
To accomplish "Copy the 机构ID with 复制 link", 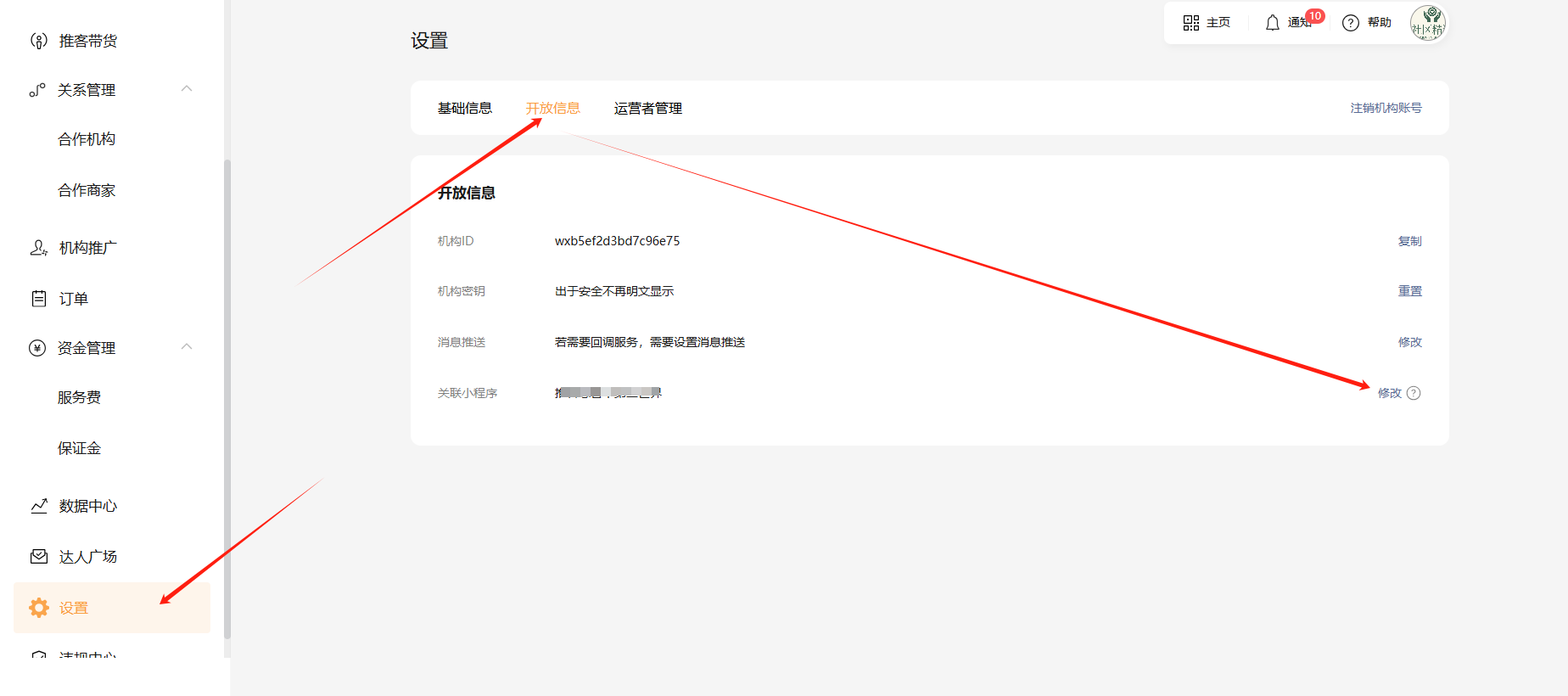I will point(1409,241).
